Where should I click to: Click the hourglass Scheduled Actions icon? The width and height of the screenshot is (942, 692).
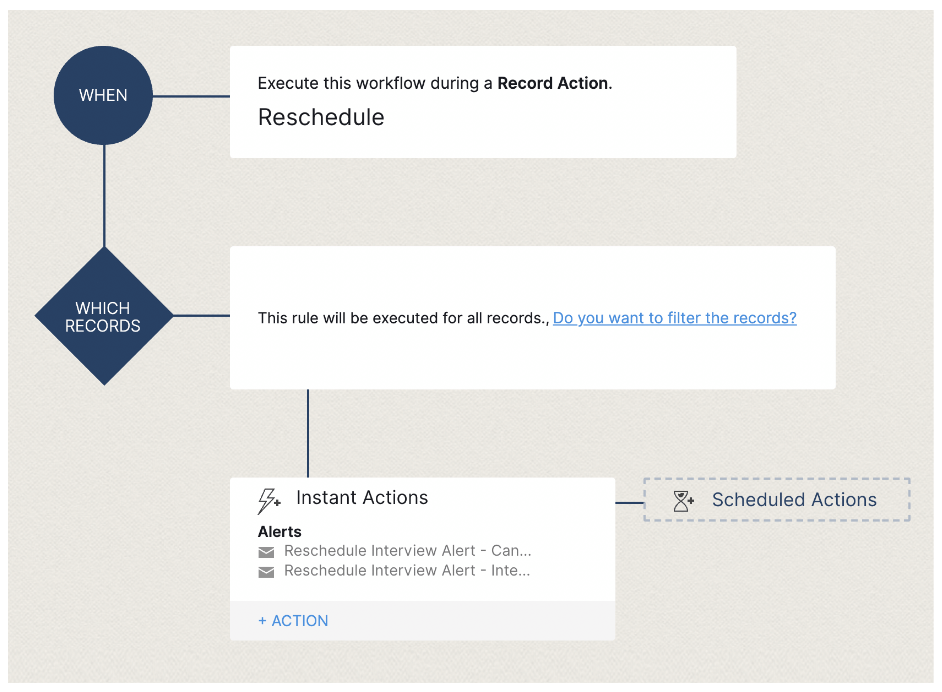[684, 501]
